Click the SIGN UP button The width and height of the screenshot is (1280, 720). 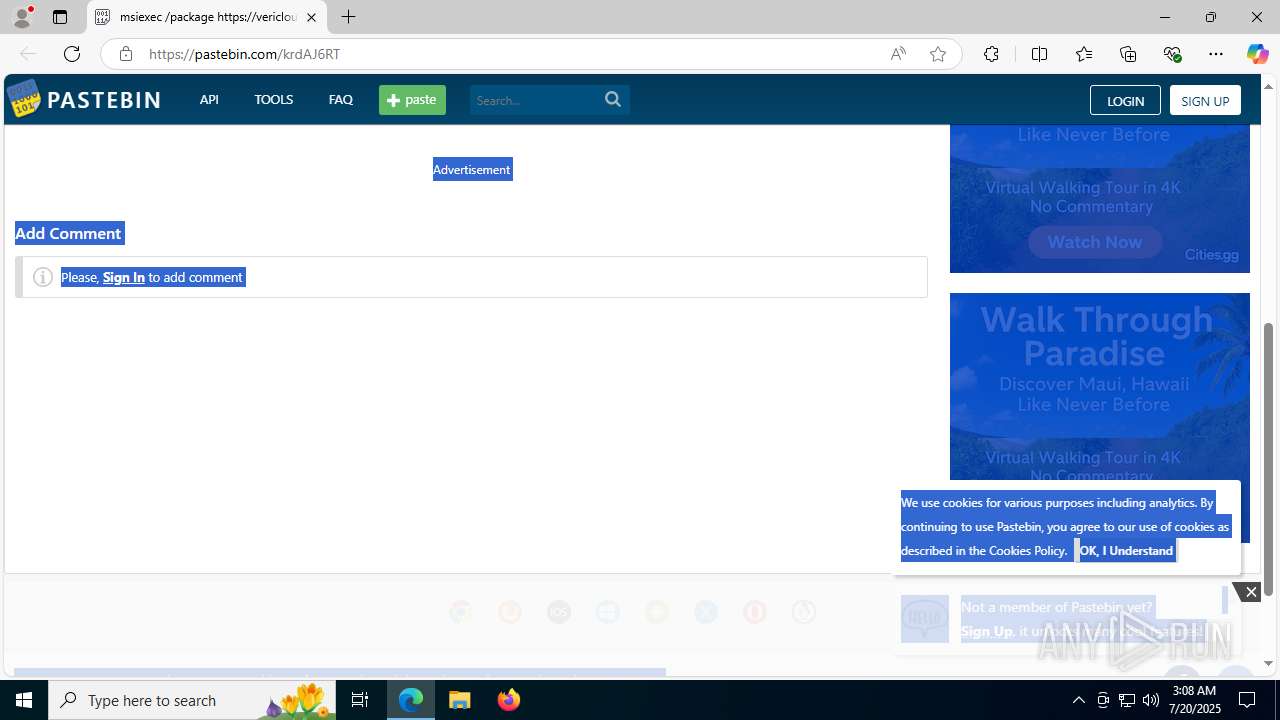[1205, 100]
